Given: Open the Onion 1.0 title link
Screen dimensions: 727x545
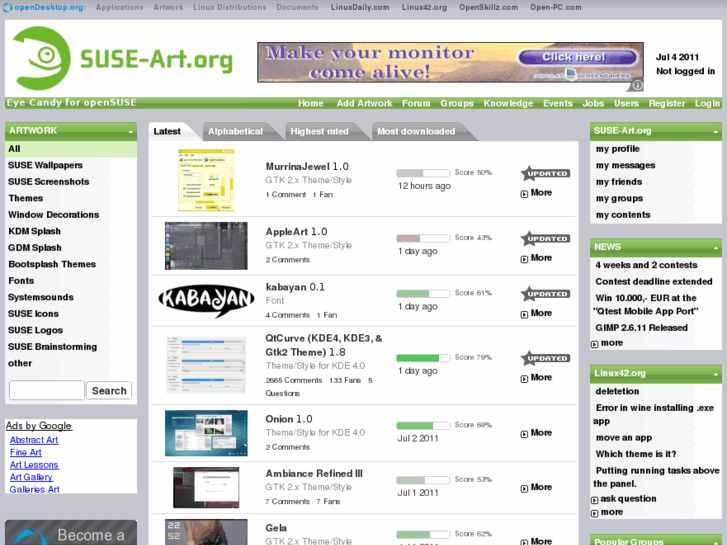Looking at the screenshot, I should pyautogui.click(x=288, y=419).
